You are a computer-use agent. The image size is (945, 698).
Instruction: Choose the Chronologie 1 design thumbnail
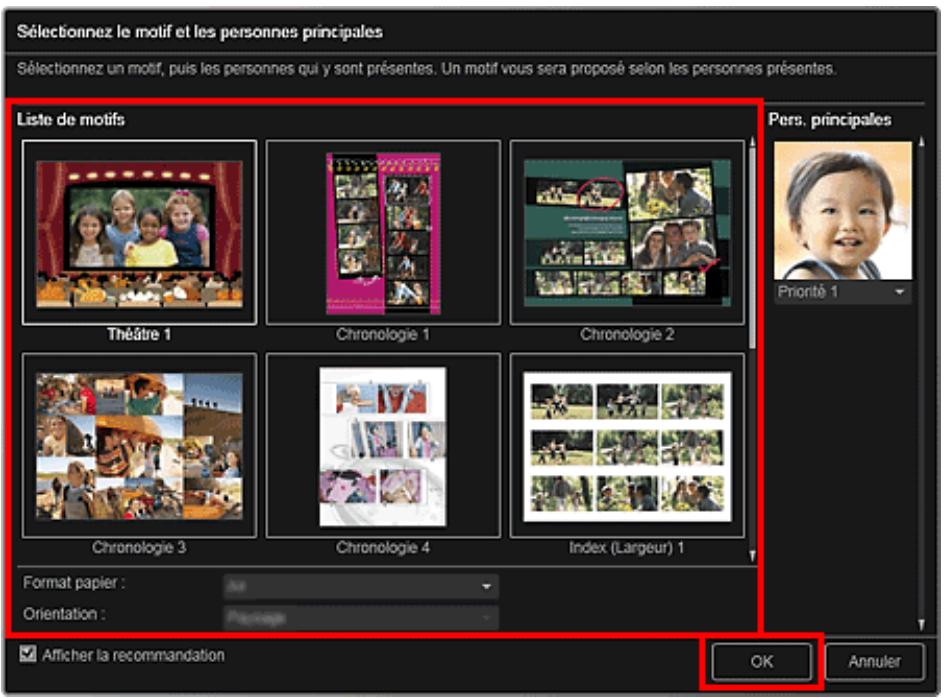[383, 232]
